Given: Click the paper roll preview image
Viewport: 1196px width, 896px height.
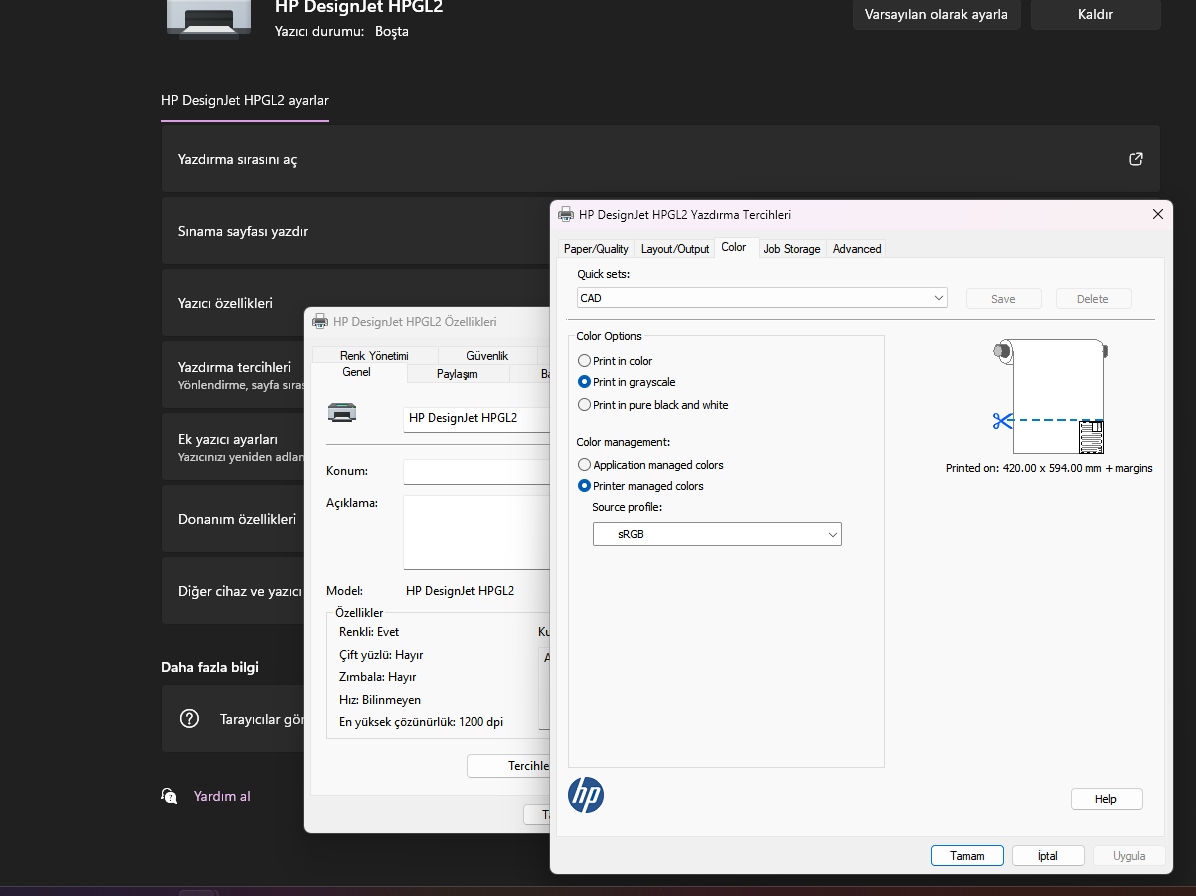Looking at the screenshot, I should [1050, 397].
